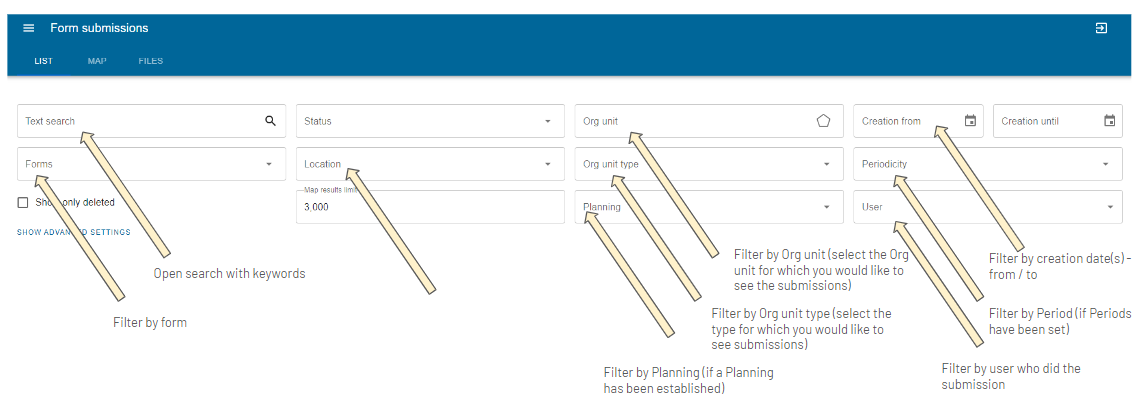Viewport: 1140px width, 417px height.
Task: Select the LIST tab
Action: tap(43, 61)
